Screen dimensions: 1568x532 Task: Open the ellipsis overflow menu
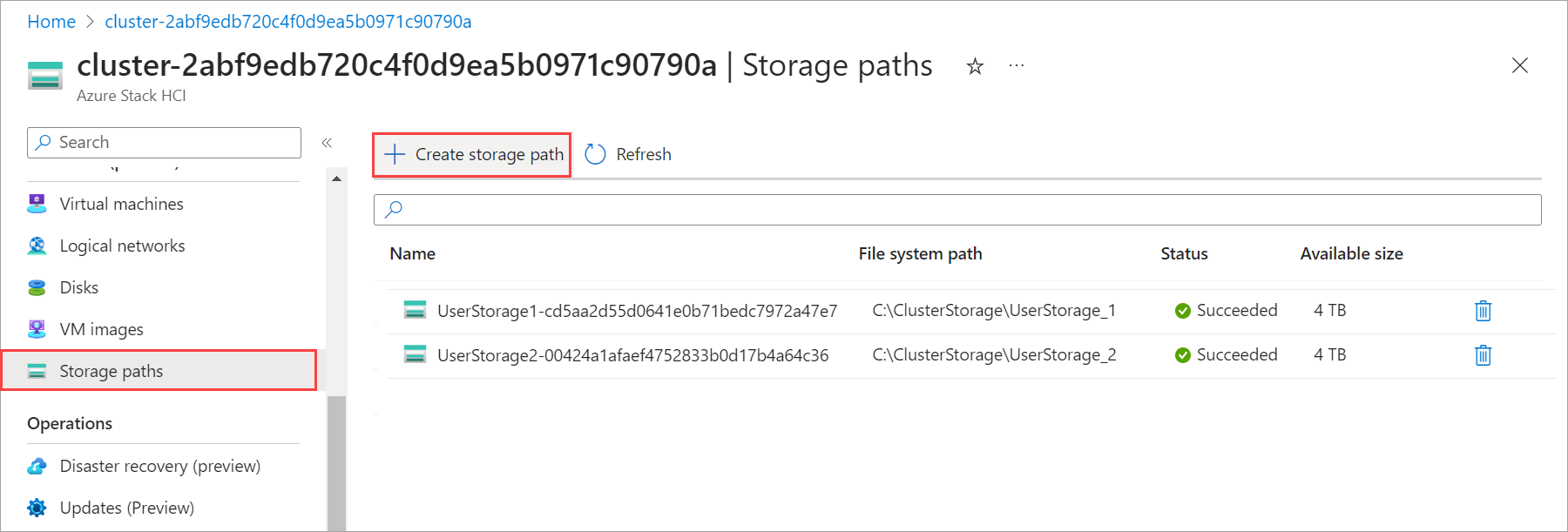(1015, 65)
